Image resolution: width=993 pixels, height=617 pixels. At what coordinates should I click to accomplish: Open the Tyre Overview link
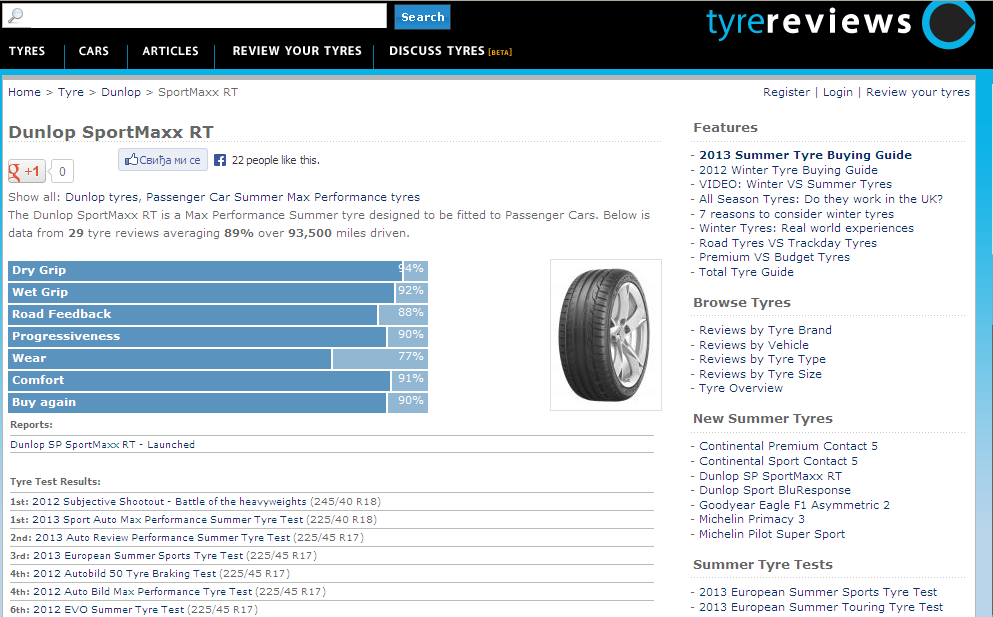pos(741,388)
